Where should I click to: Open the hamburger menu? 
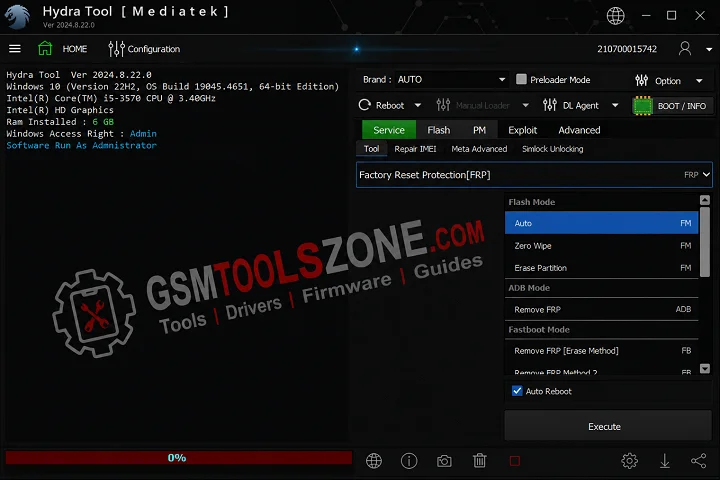click(15, 49)
